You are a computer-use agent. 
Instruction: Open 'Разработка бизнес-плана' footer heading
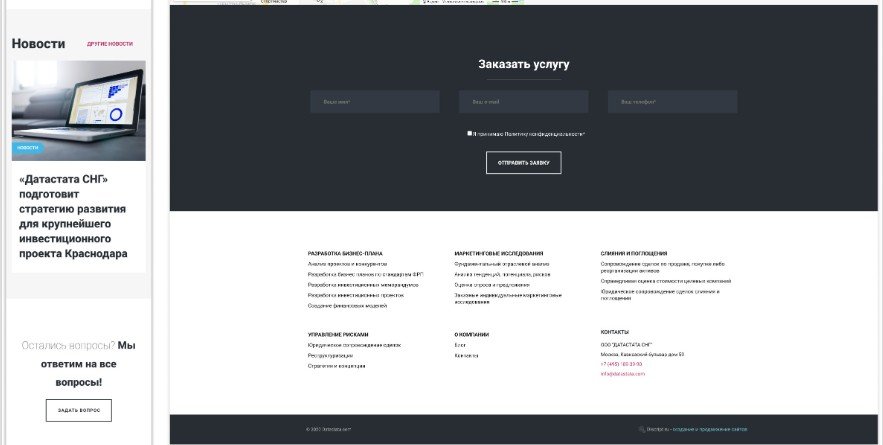click(x=345, y=253)
